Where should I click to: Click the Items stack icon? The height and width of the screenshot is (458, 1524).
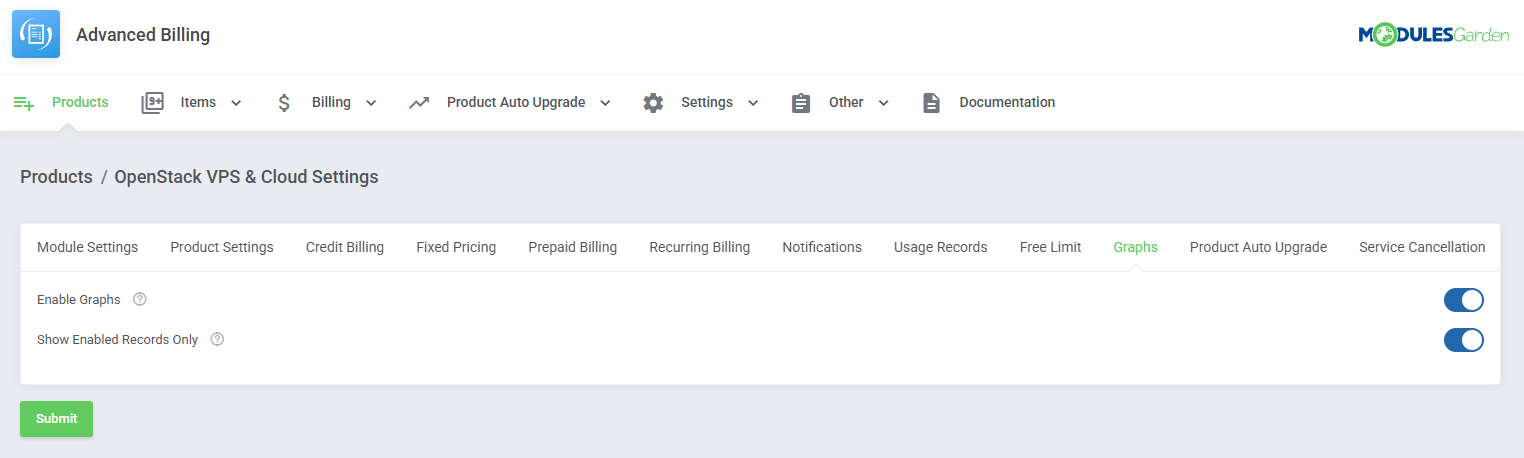tap(152, 103)
